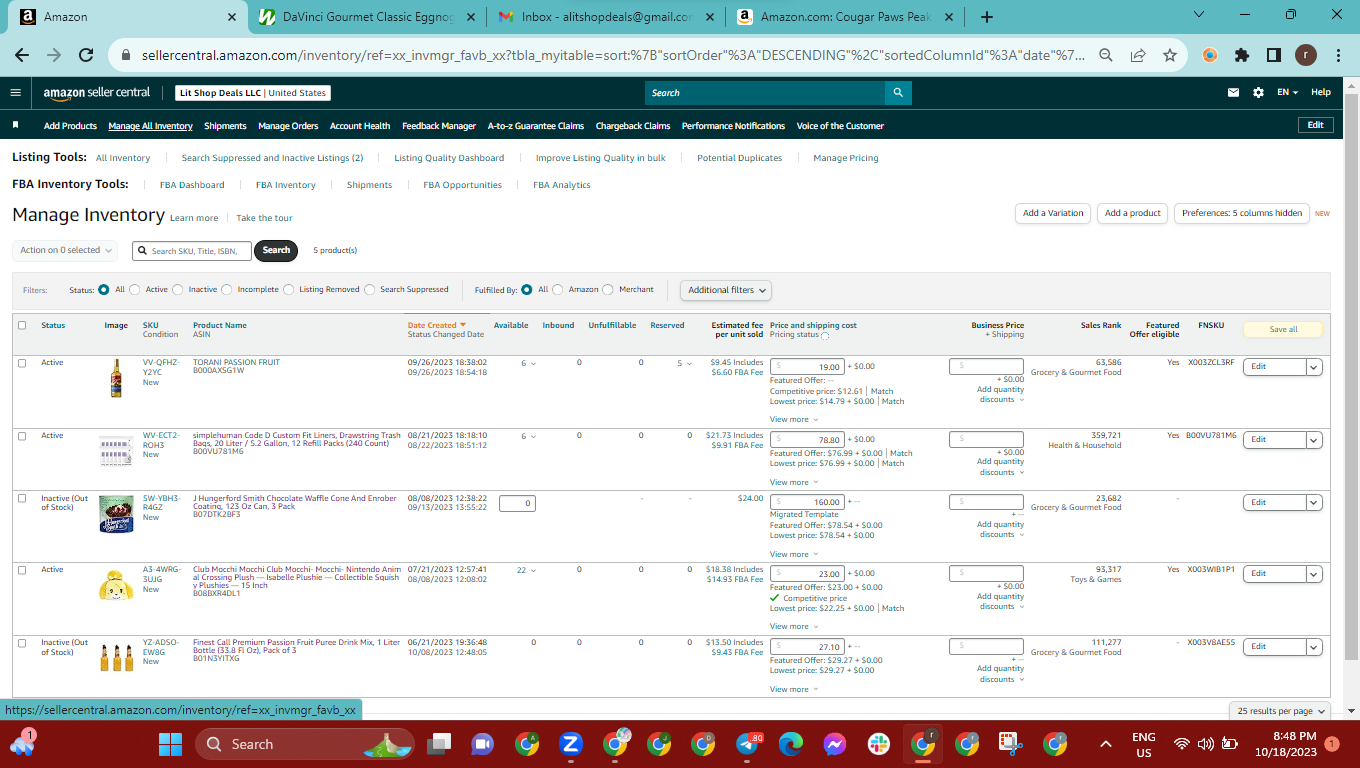Open Microsoft Edge from the taskbar
The width and height of the screenshot is (1360, 768).
tap(791, 744)
